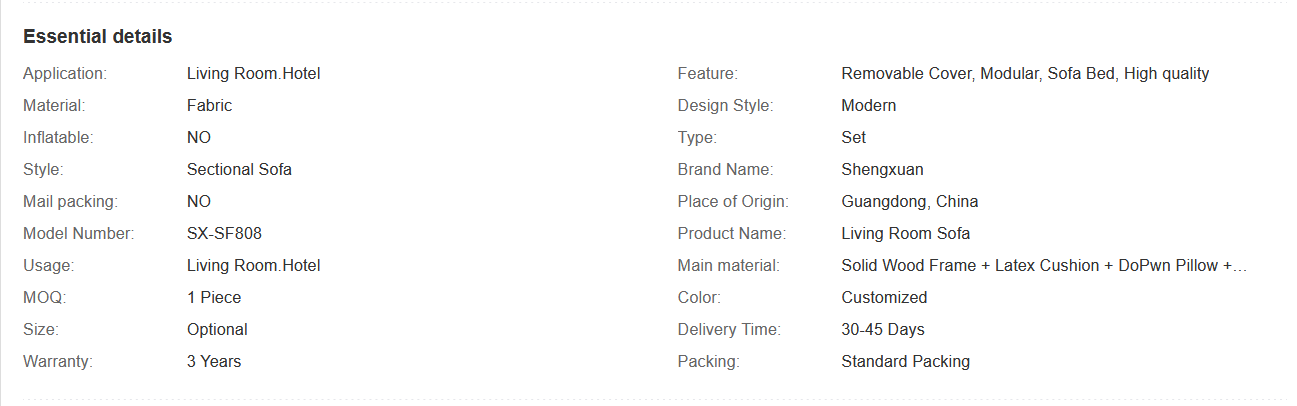1297x406 pixels.
Task: Click the Sectional Sofa style value
Action: (x=239, y=169)
